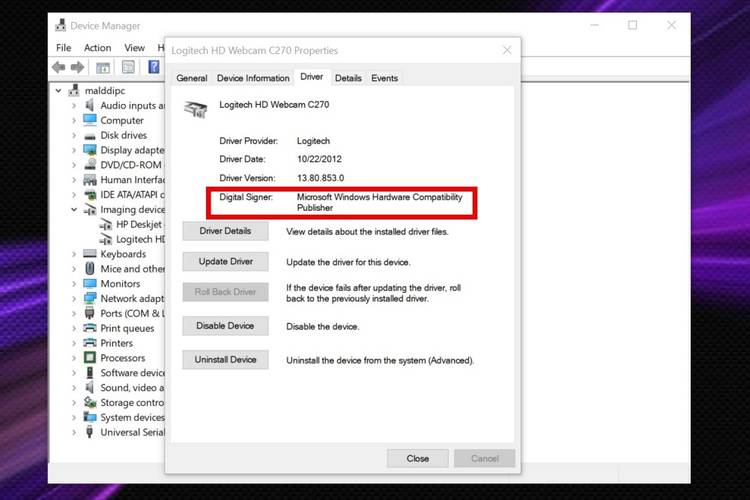
Task: Expand the Network adapters category
Action: tap(74, 299)
